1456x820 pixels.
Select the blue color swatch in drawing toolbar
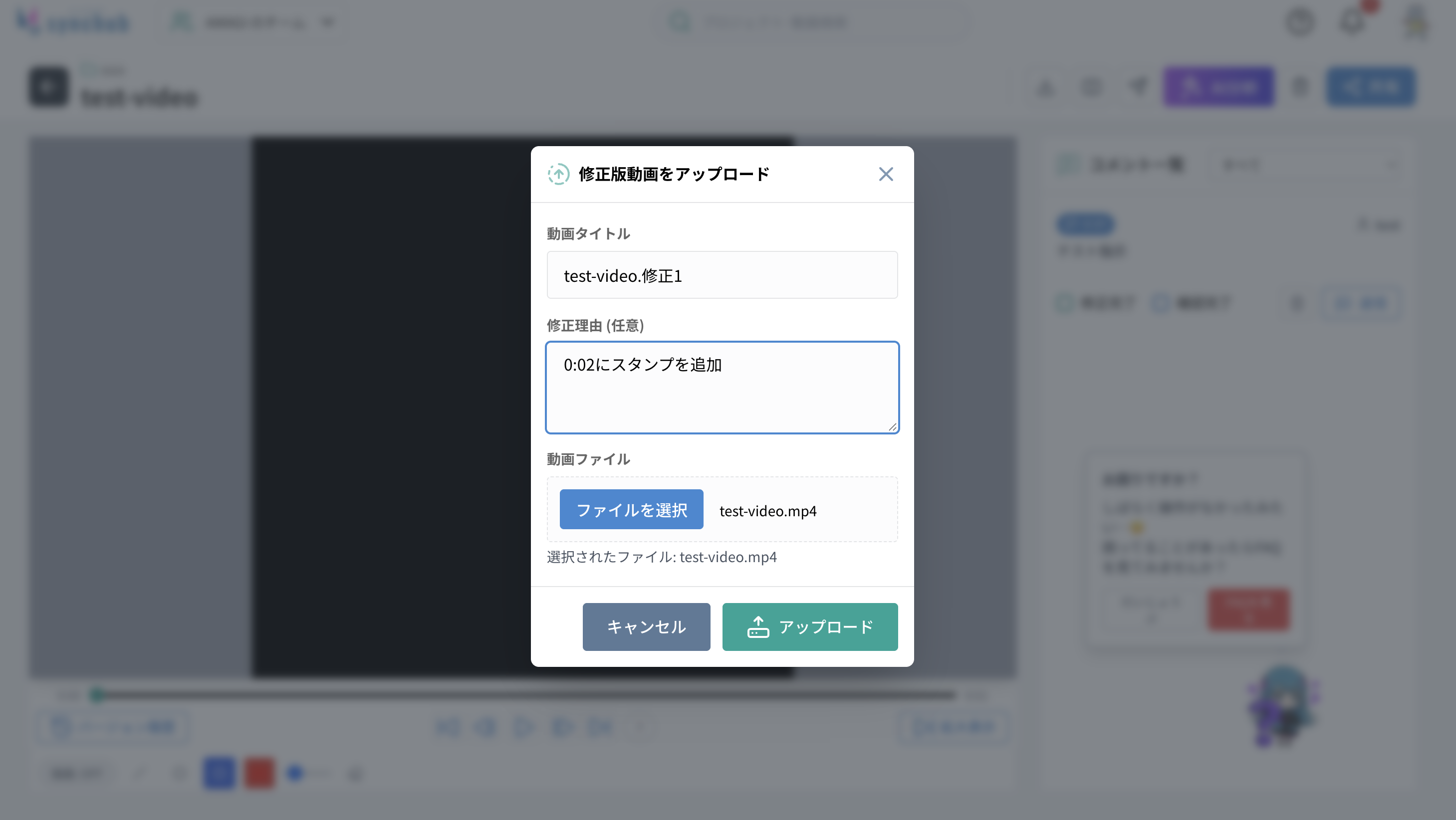pyautogui.click(x=220, y=773)
